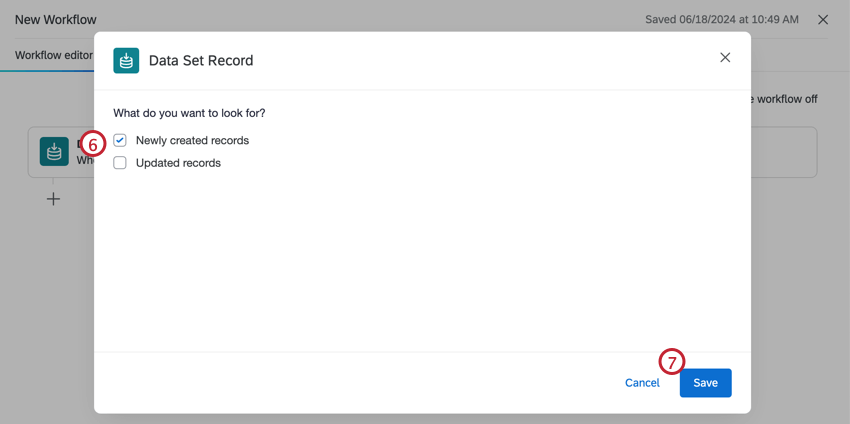This screenshot has width=850, height=424.
Task: Close the New Workflow window
Action: [x=823, y=20]
